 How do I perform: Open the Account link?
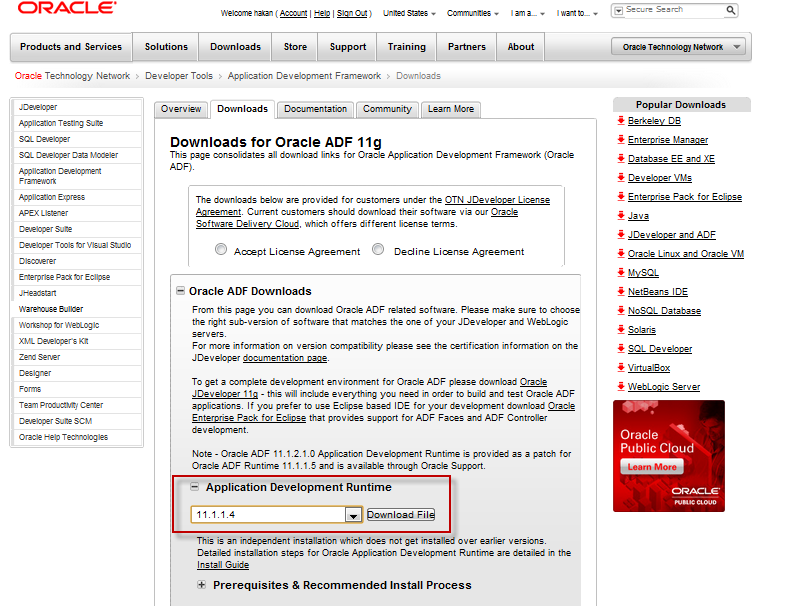coord(293,14)
